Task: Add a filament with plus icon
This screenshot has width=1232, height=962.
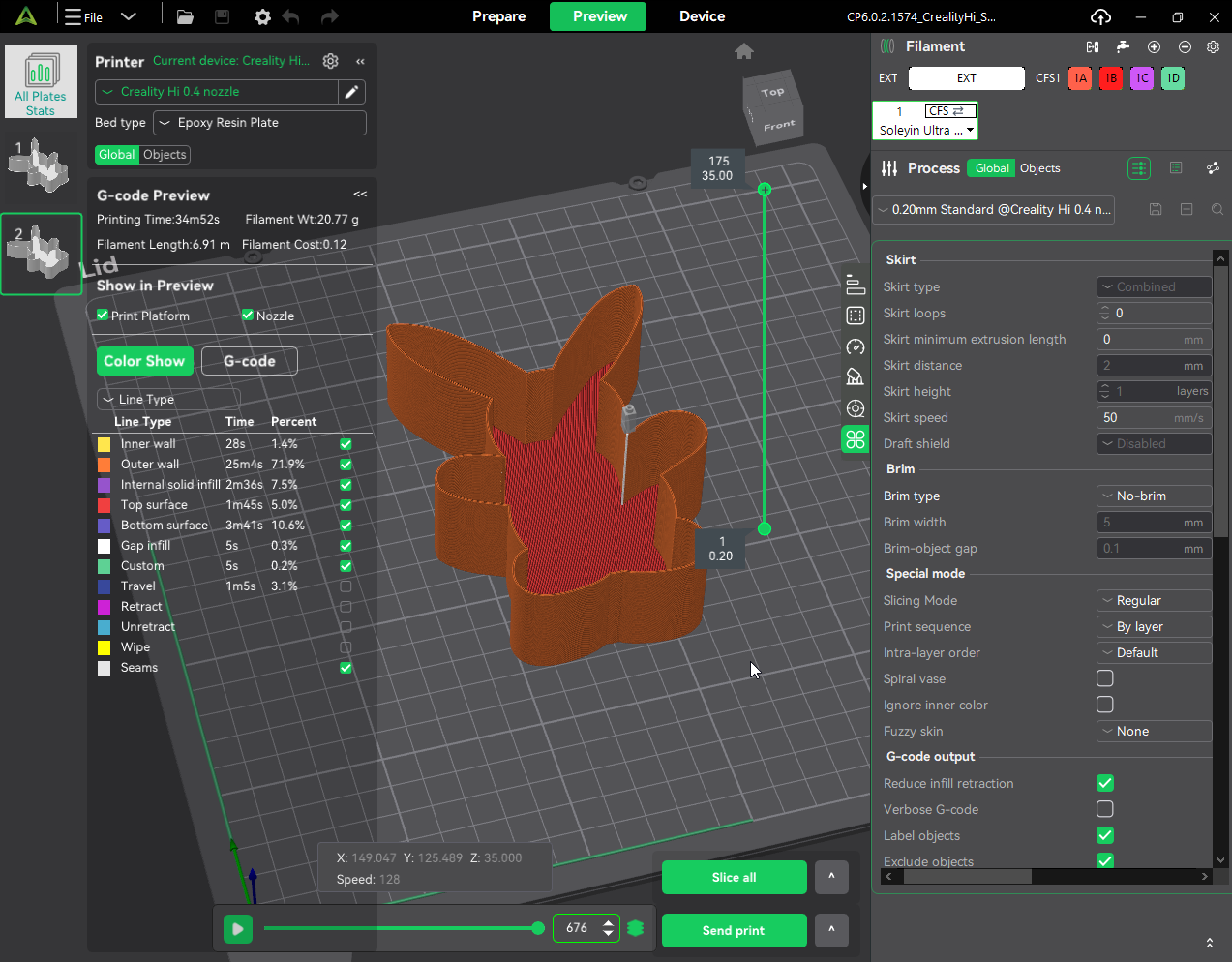Action: click(x=1154, y=46)
